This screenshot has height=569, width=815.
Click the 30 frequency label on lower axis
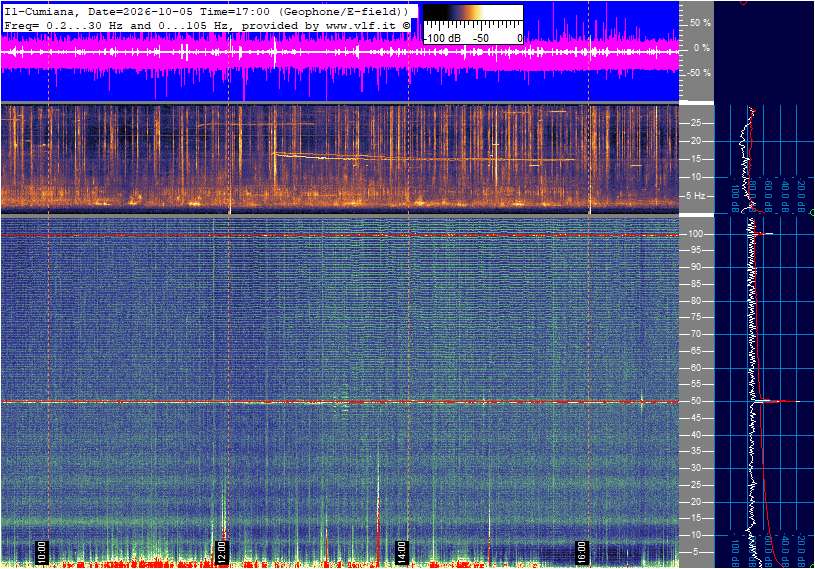[695, 468]
